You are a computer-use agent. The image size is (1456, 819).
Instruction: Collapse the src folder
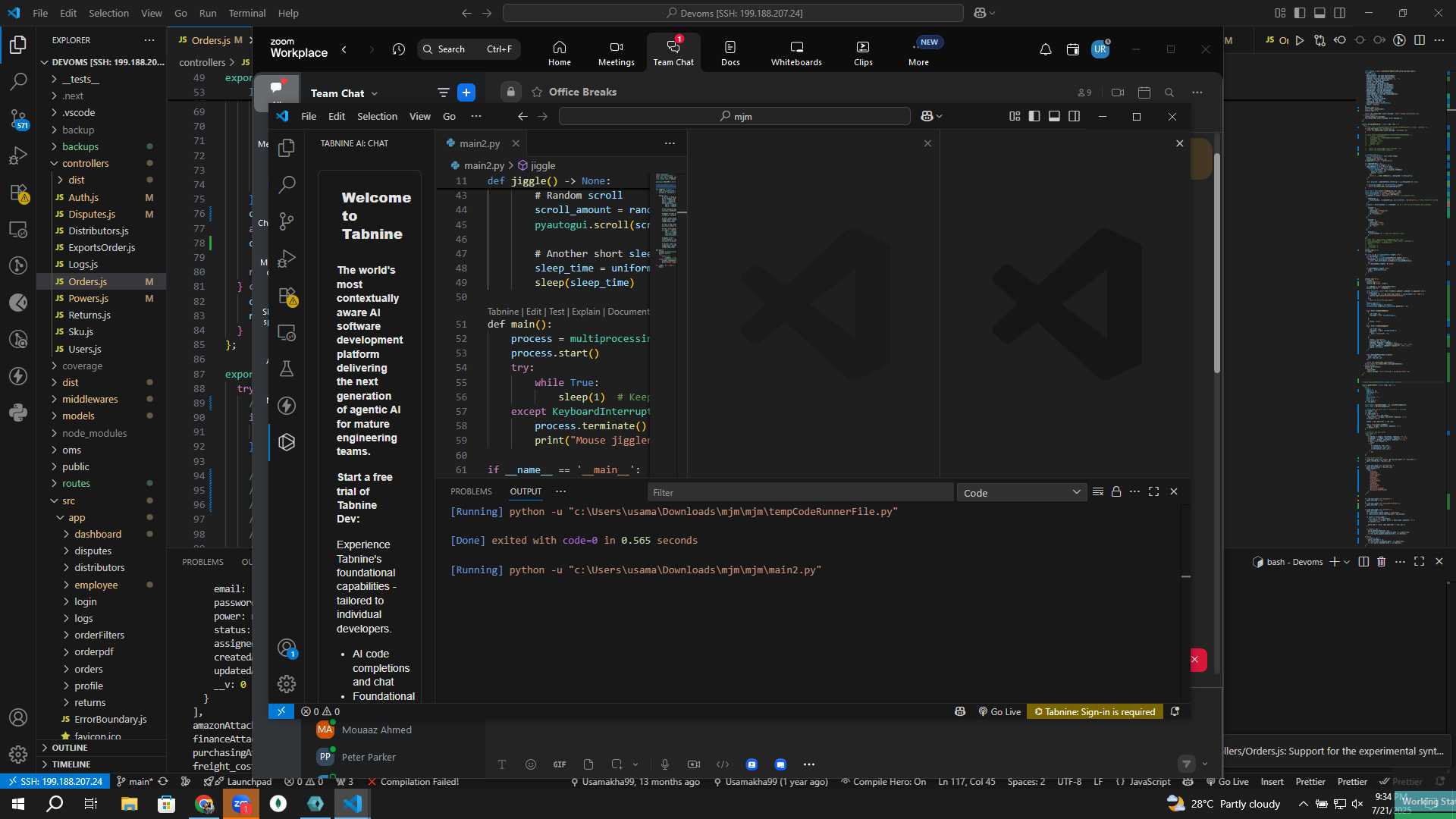tap(68, 500)
